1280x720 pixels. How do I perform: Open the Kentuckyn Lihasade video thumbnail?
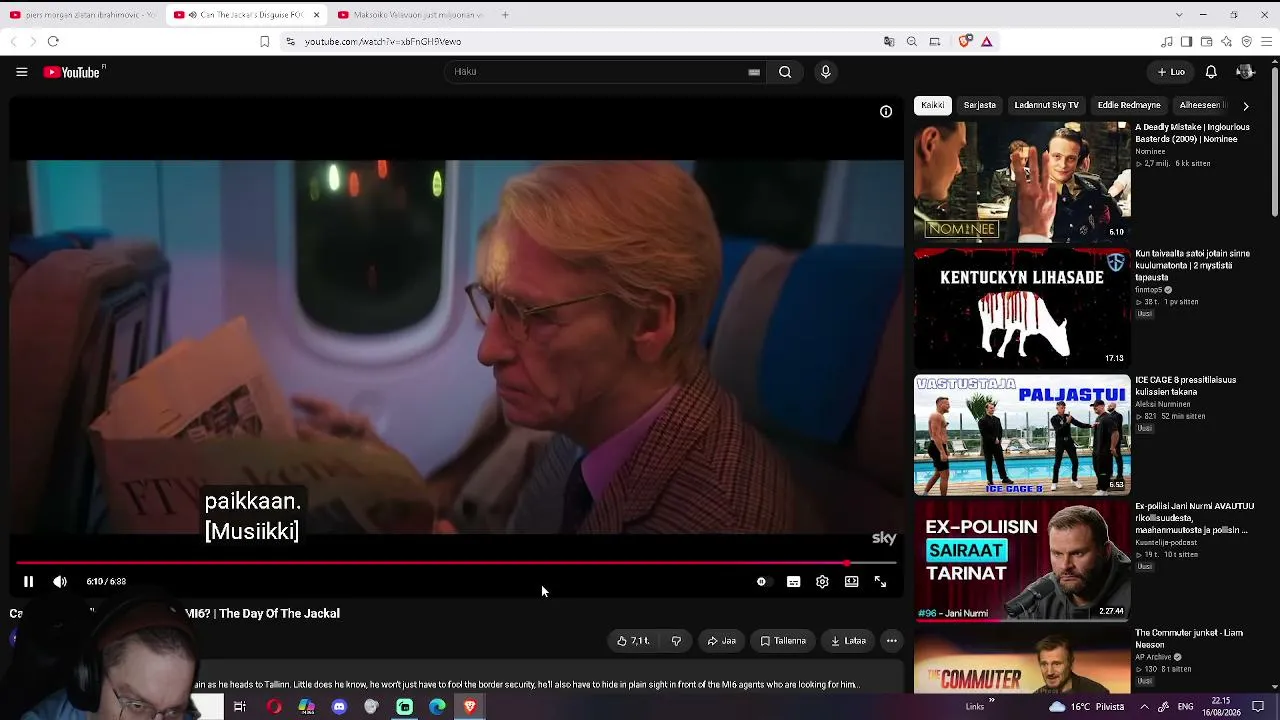click(x=1022, y=308)
